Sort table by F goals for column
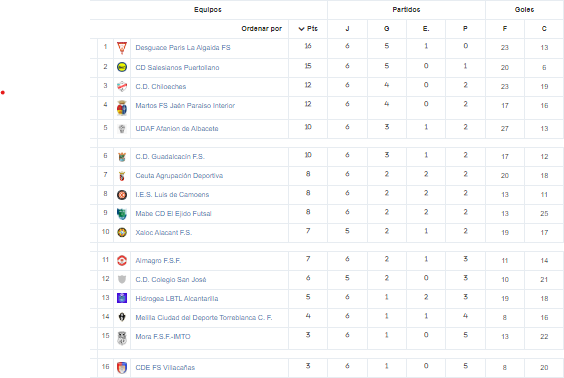The width and height of the screenshot is (564, 378). [505, 28]
